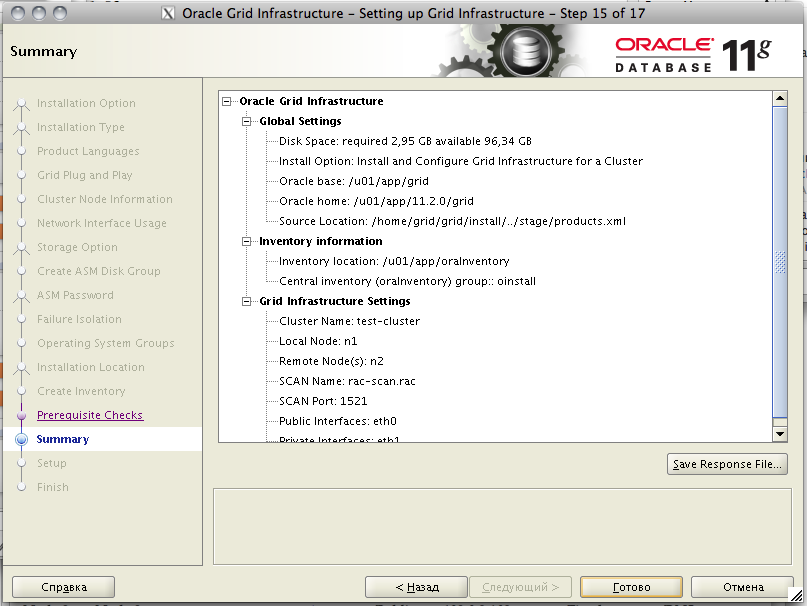Image resolution: width=807 pixels, height=606 pixels.
Task: Click the Summary step bullet icon
Action: [x=21, y=440]
